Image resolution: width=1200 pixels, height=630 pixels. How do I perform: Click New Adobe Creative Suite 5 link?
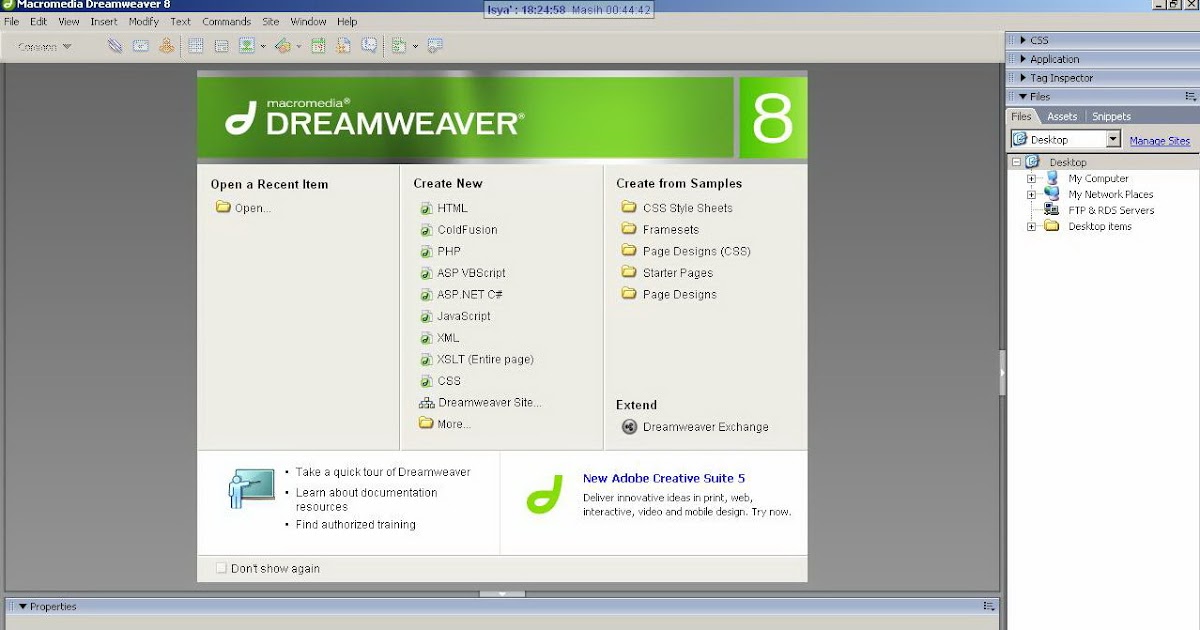(664, 478)
